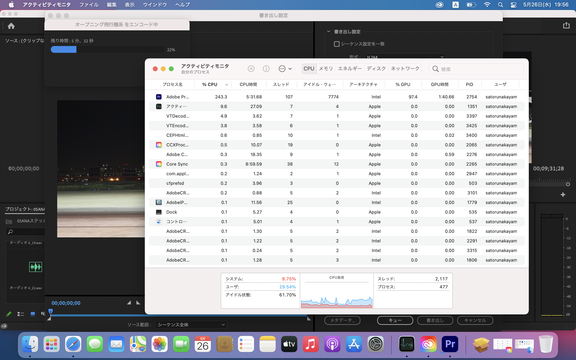Toggle the シーケンス設定を一致 checkbox
576x360 pixels.
(336, 44)
